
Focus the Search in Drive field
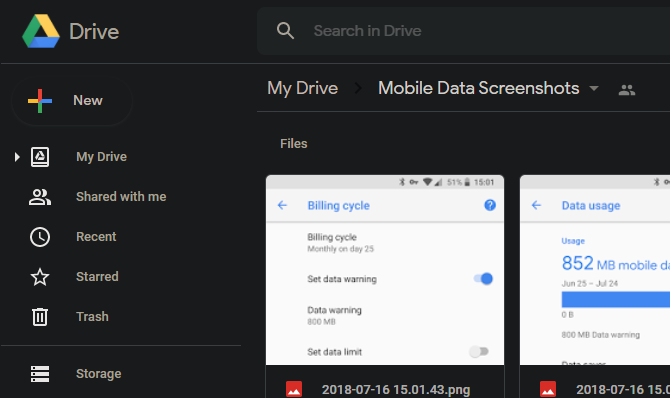pyautogui.click(x=463, y=31)
